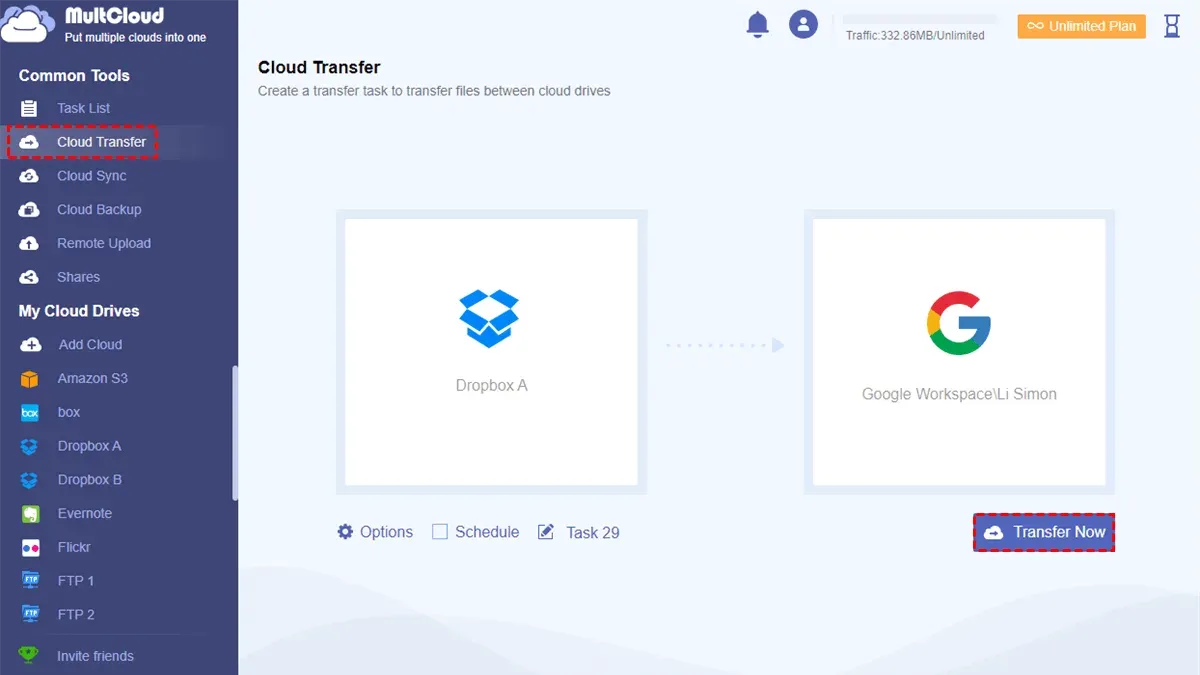Click the task name edit pencil icon
This screenshot has height=675, width=1200.
click(546, 532)
